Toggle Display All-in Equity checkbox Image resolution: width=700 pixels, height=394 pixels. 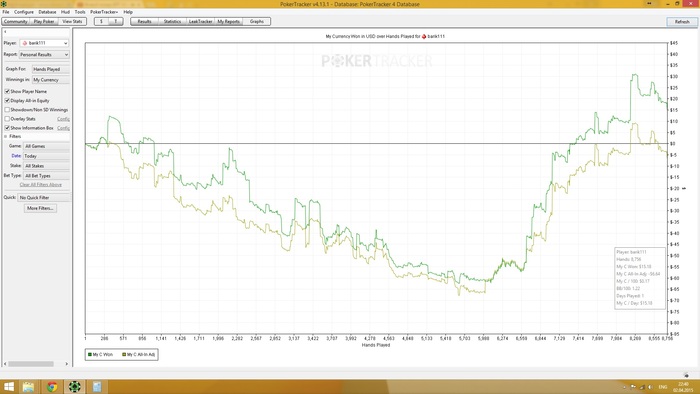coord(7,100)
